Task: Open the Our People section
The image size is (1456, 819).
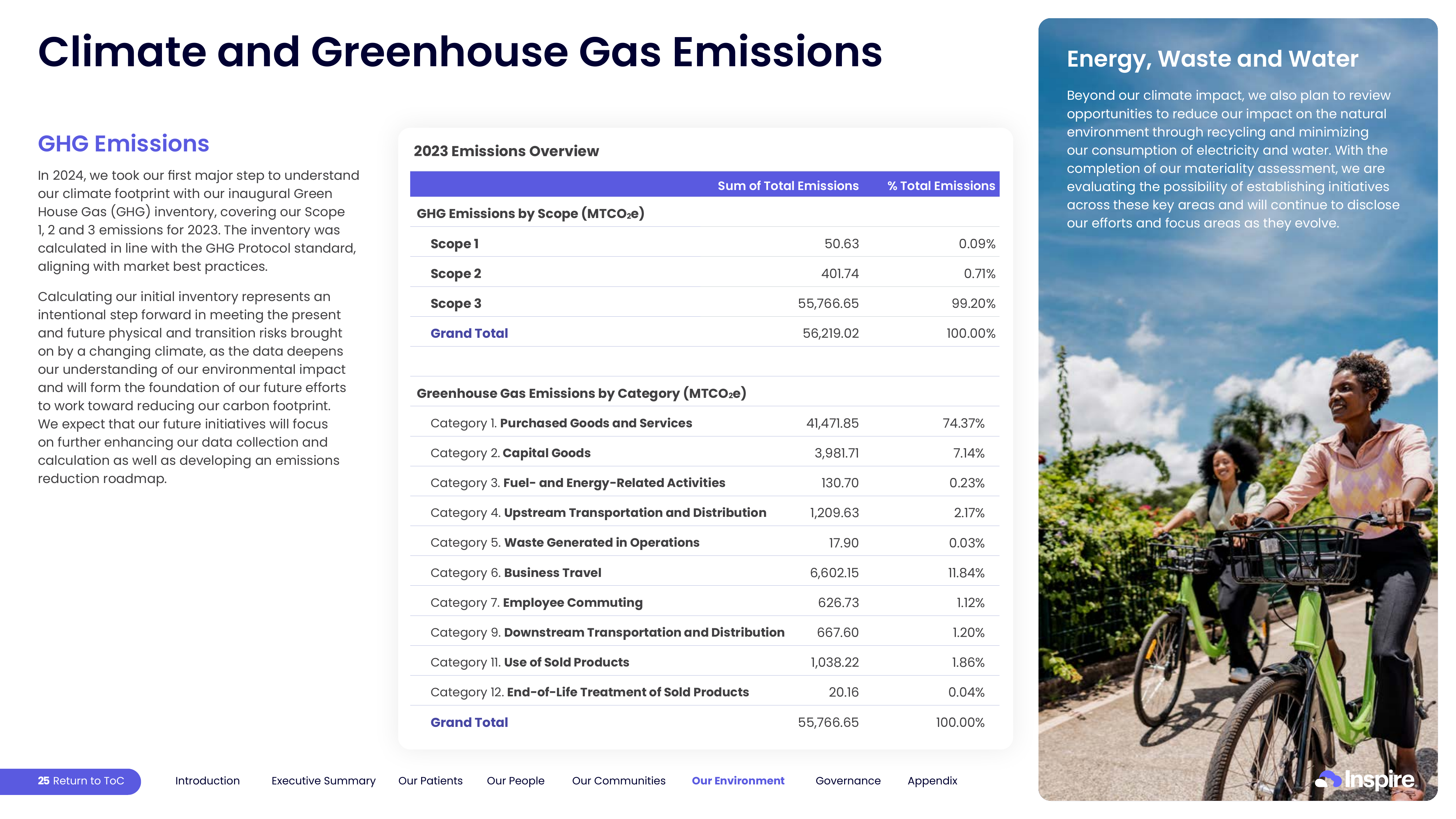Action: 515,780
